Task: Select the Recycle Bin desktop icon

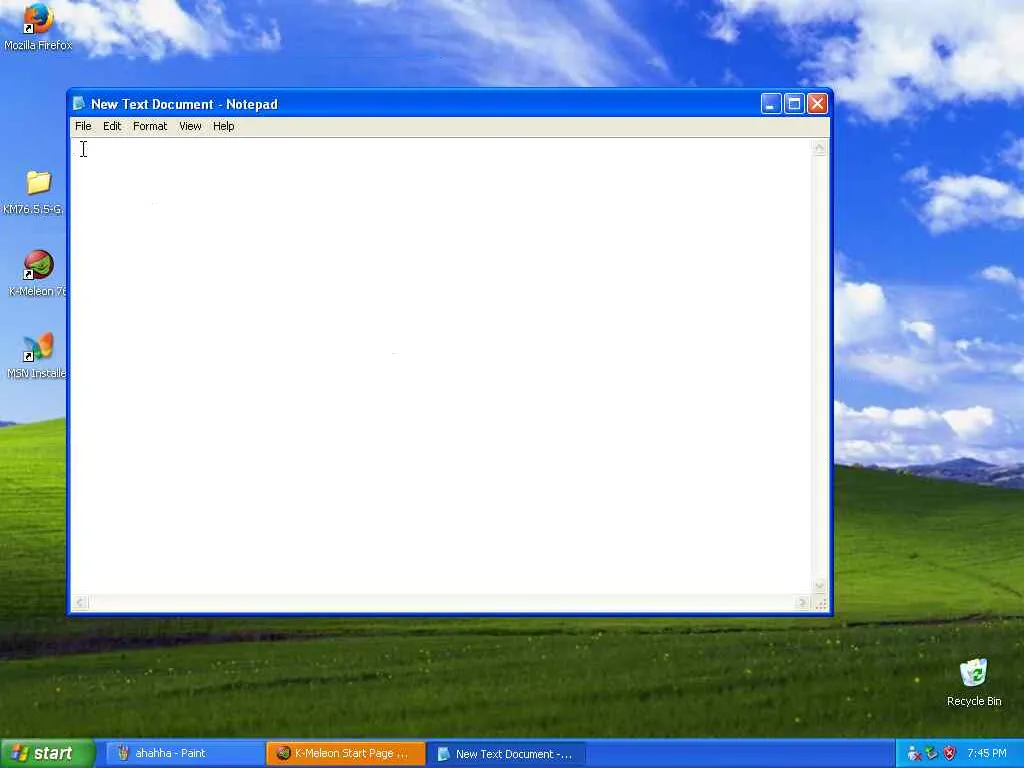Action: point(974,683)
